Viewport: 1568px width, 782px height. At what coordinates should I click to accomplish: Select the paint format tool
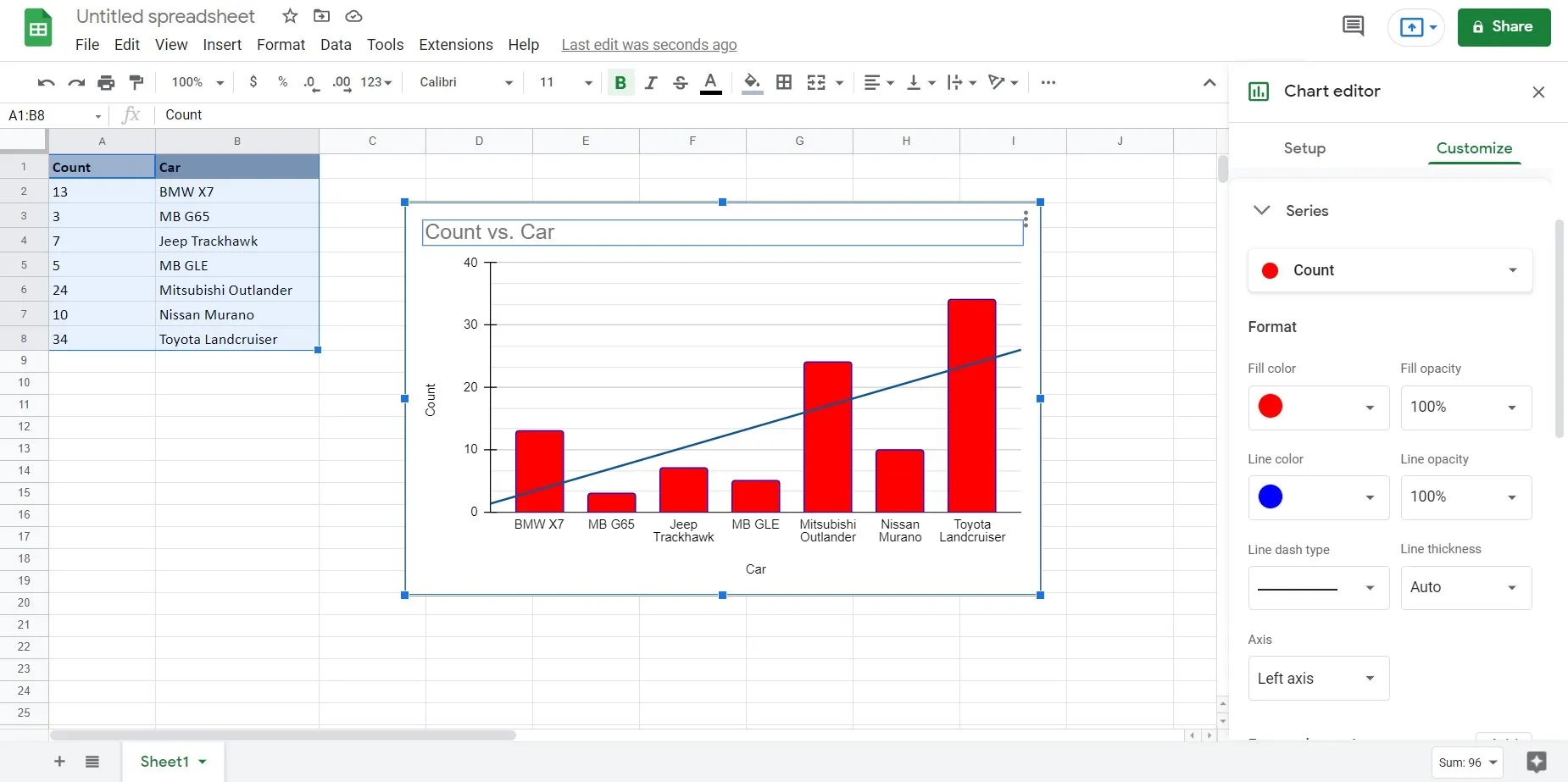click(x=136, y=82)
